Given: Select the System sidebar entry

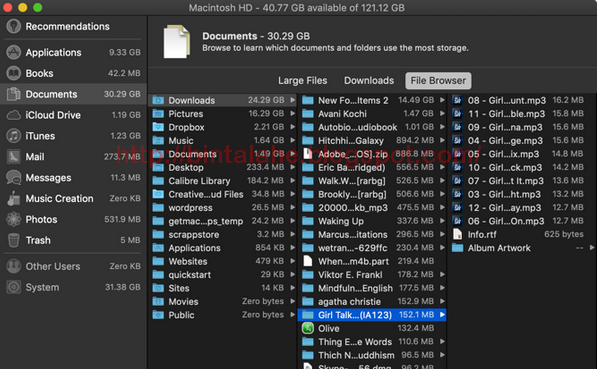Looking at the screenshot, I should (x=73, y=287).
